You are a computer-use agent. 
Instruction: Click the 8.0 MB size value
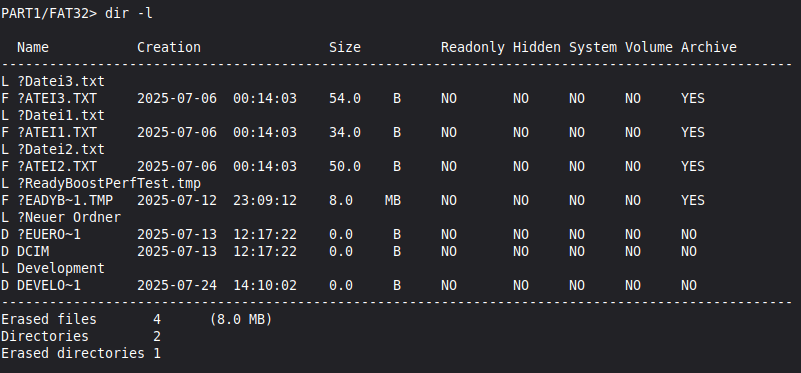(x=365, y=200)
